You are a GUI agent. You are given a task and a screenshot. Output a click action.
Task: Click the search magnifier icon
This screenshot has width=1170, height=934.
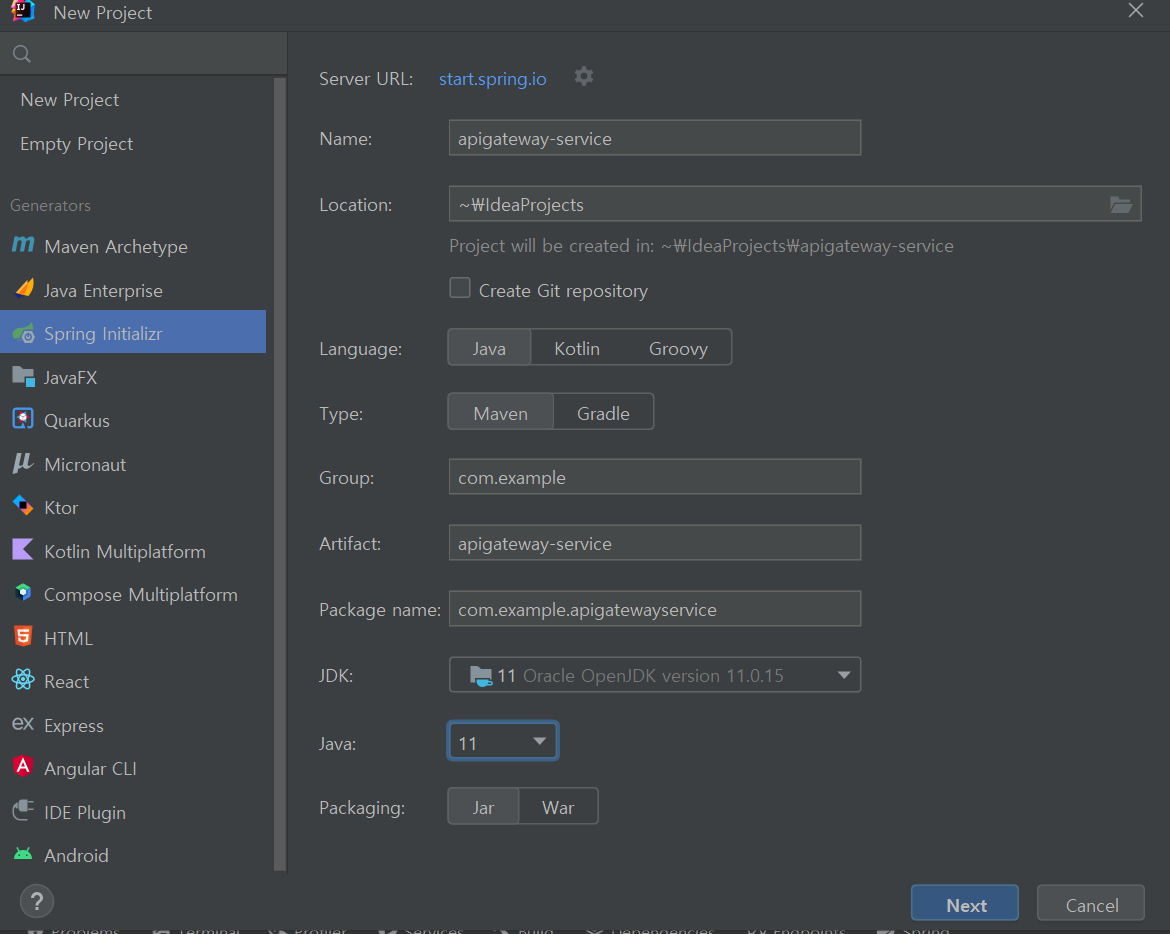coord(22,54)
